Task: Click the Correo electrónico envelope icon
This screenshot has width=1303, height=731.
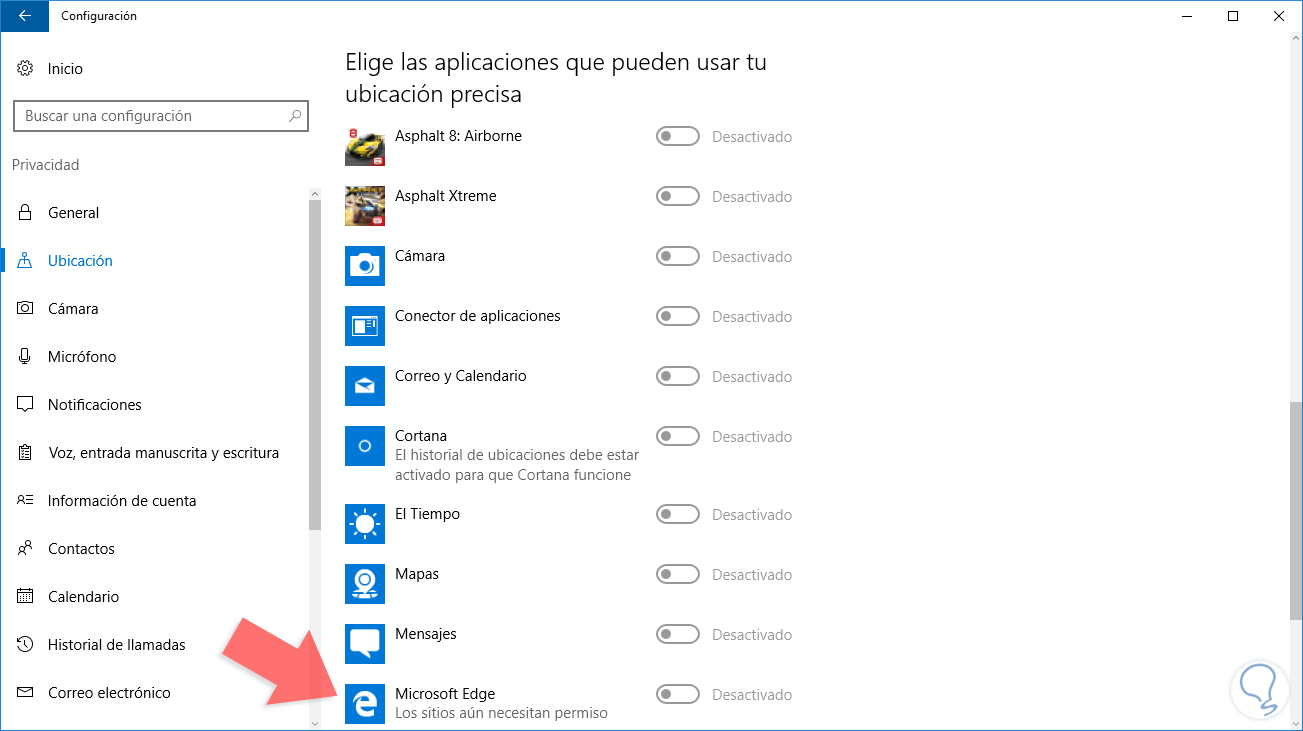Action: click(25, 693)
